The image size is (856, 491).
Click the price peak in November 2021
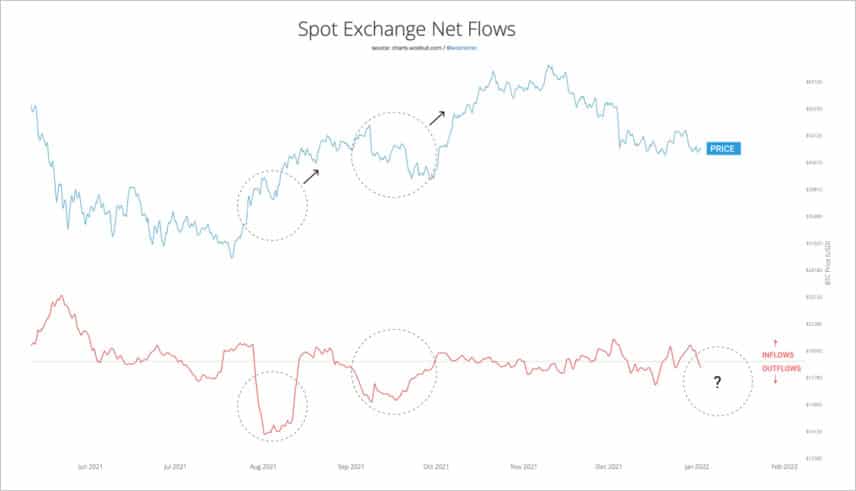547,67
